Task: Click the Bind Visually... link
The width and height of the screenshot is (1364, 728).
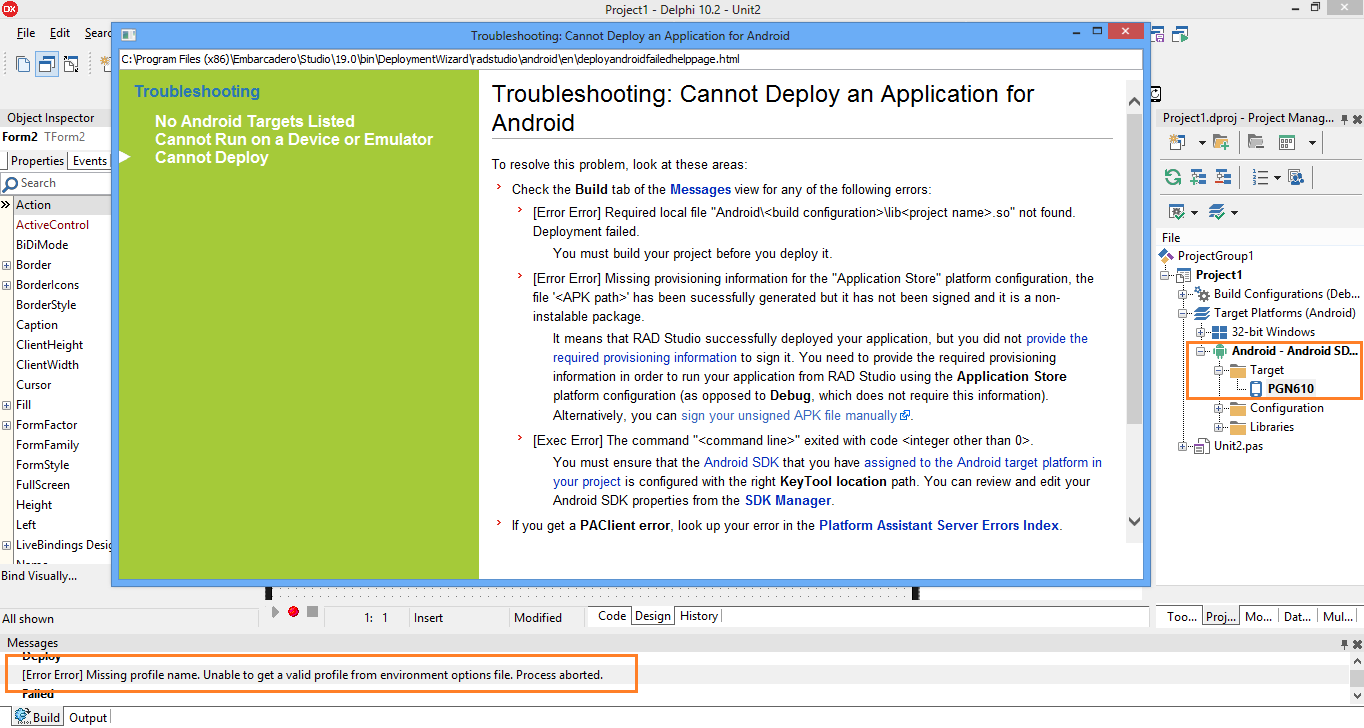Action: pos(39,576)
